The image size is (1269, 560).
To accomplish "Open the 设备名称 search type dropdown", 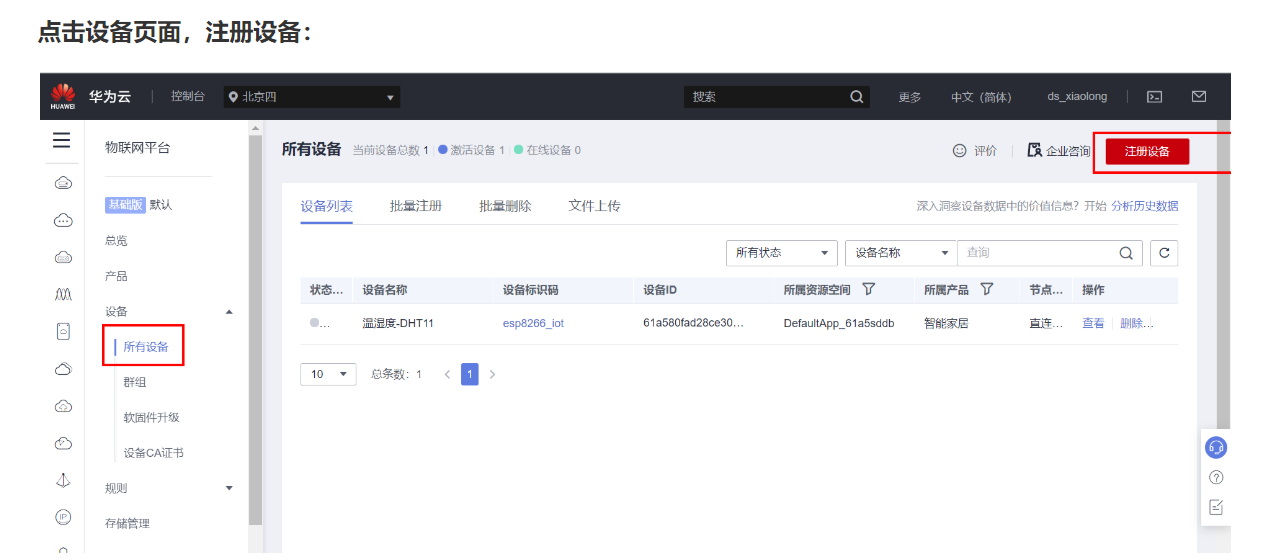I will click(x=901, y=253).
